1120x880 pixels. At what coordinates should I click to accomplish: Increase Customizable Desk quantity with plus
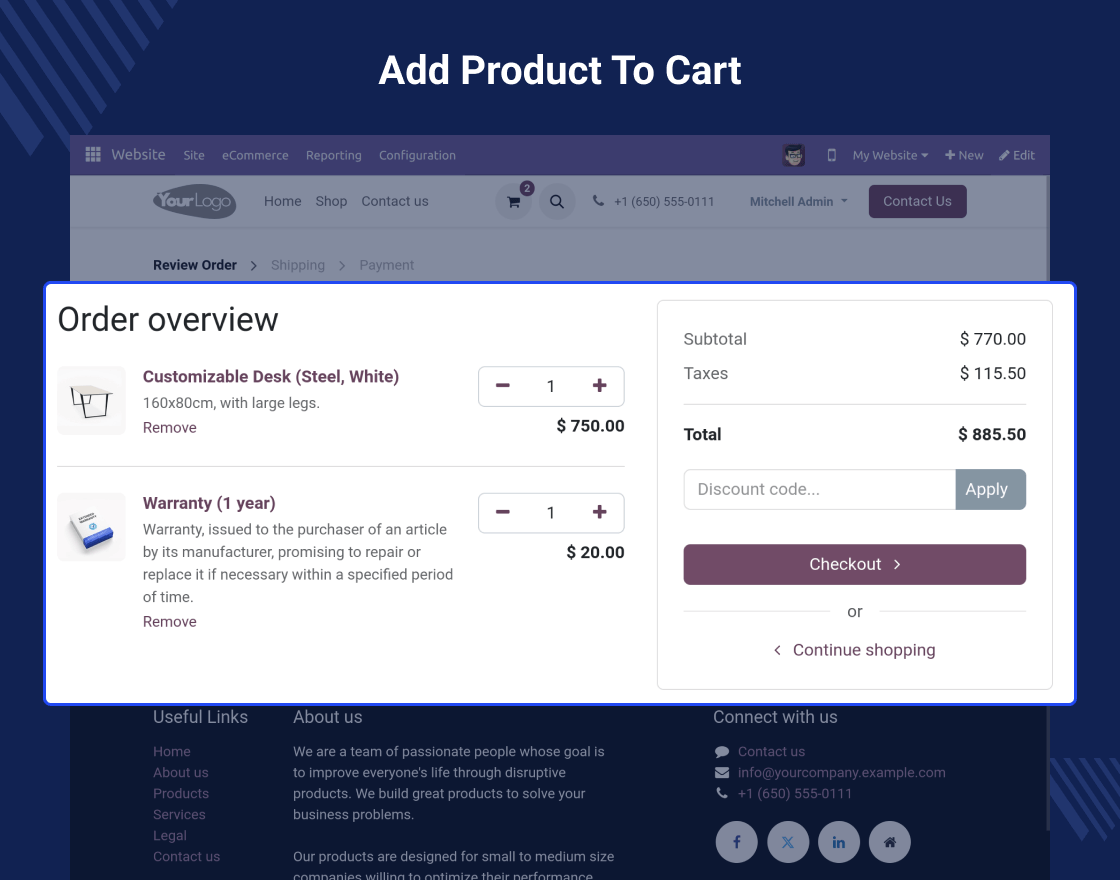(599, 386)
